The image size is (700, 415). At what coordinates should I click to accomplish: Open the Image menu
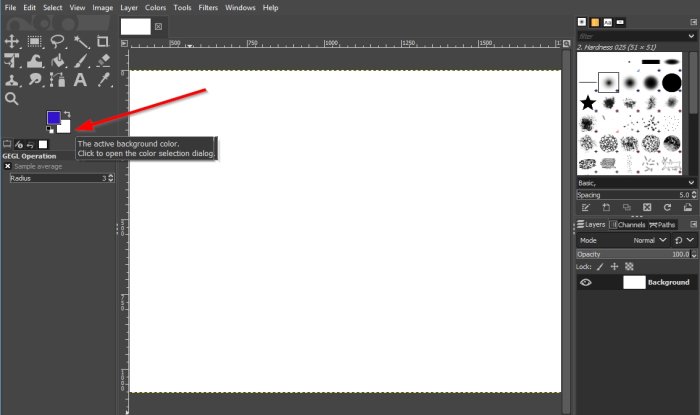point(103,8)
